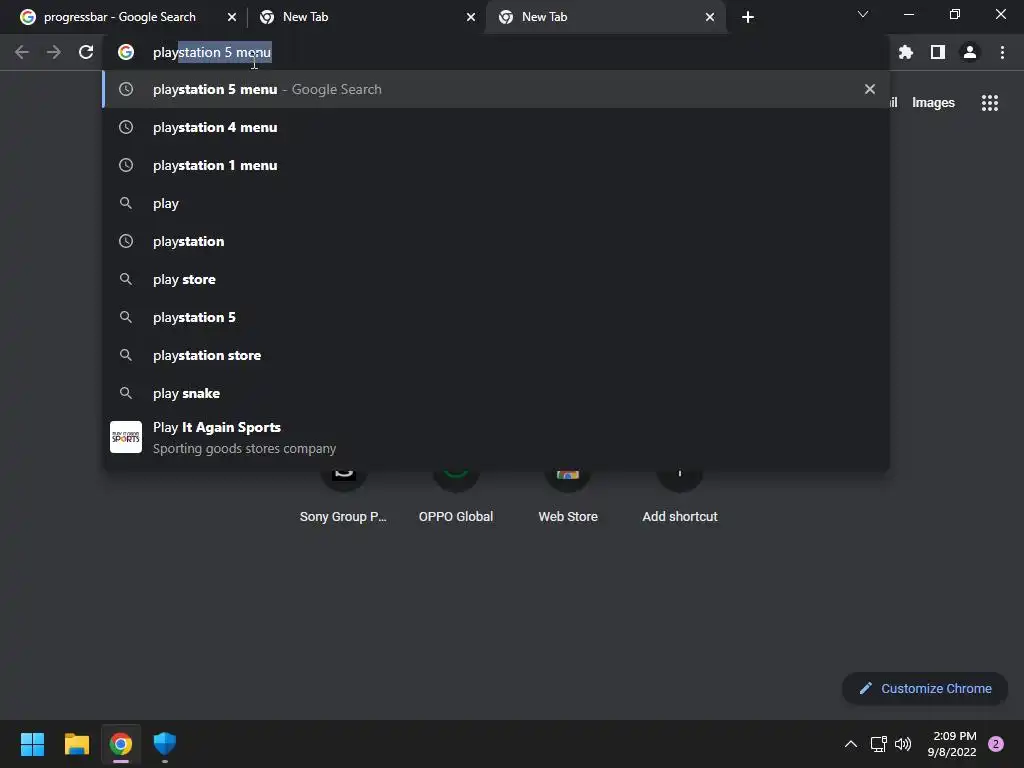Open a new tab with plus button
This screenshot has height=768, width=1024.
pyautogui.click(x=748, y=17)
